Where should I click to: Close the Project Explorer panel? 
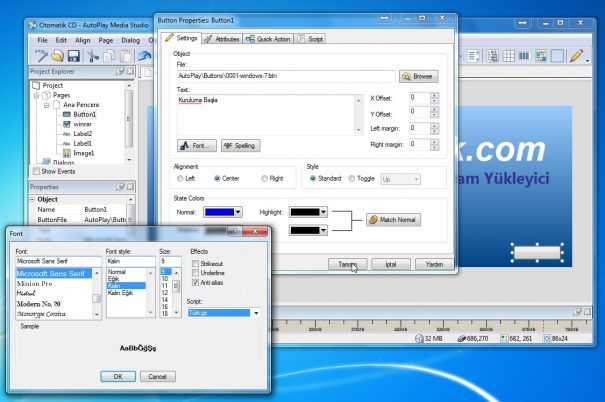[130, 71]
